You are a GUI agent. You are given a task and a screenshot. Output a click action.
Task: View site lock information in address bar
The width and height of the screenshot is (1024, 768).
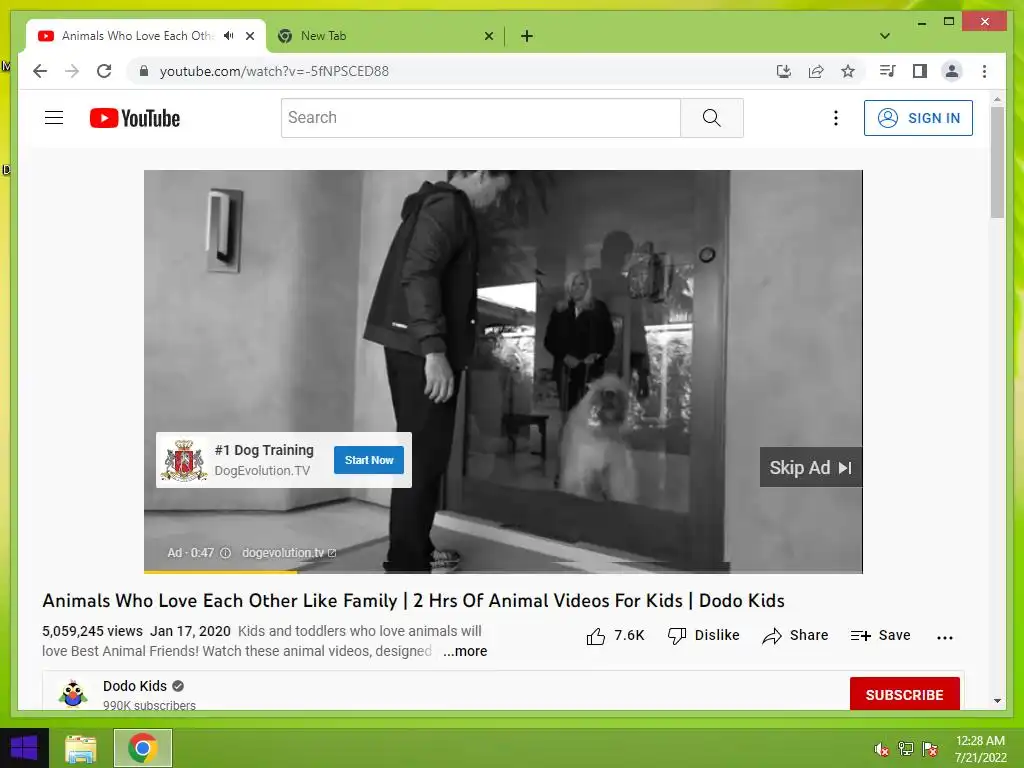(144, 71)
